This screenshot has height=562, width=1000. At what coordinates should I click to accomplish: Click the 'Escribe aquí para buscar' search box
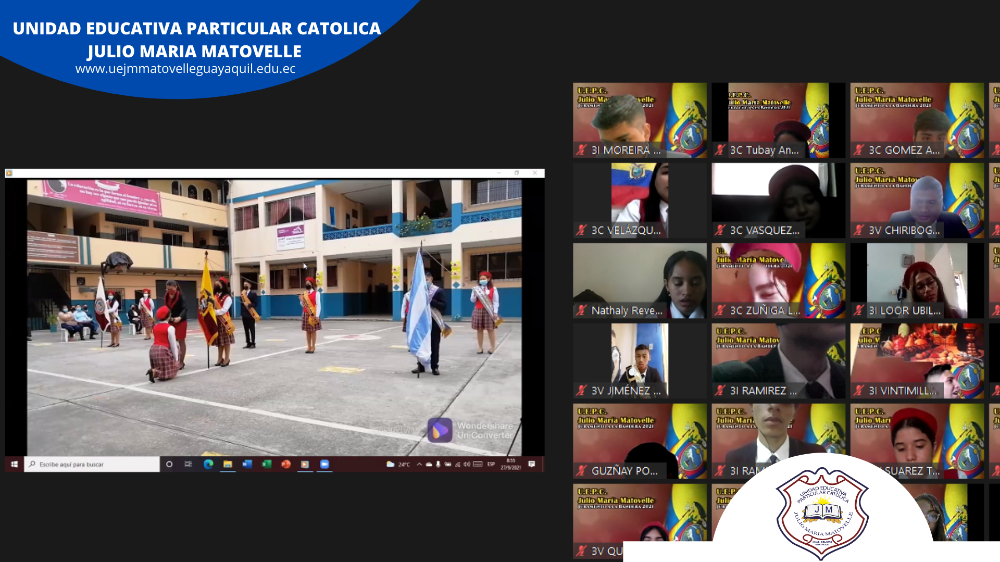[x=92, y=464]
